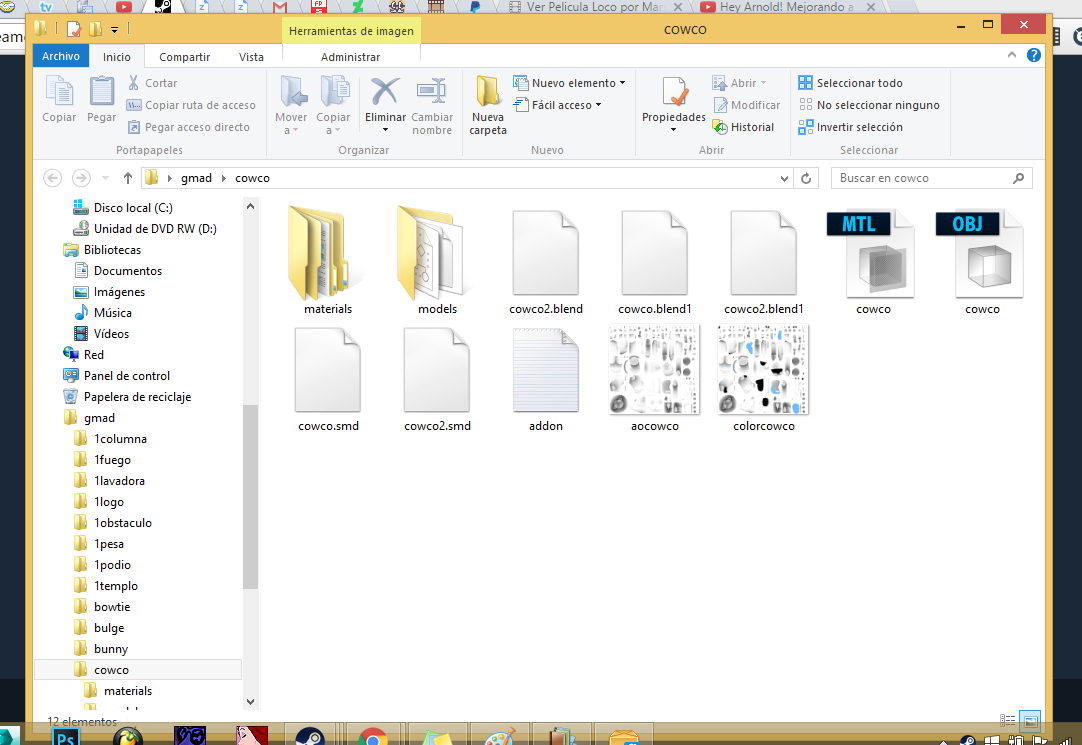Go back with the left arrow button
Image resolution: width=1082 pixels, height=745 pixels.
point(52,178)
